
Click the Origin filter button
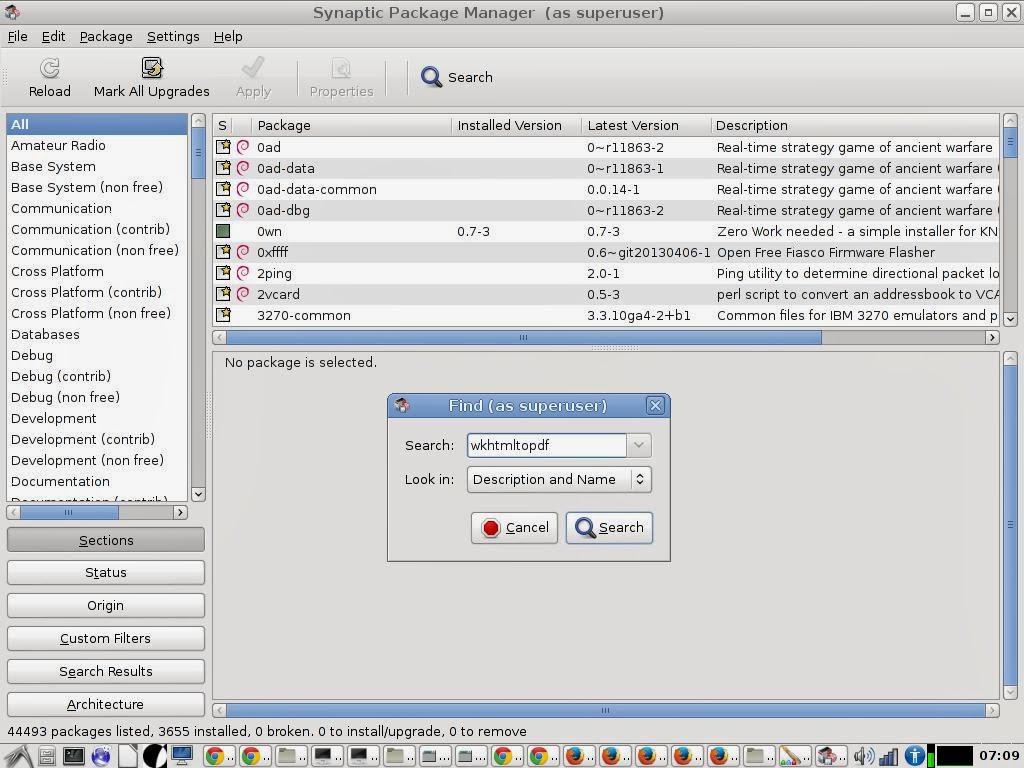click(x=106, y=605)
